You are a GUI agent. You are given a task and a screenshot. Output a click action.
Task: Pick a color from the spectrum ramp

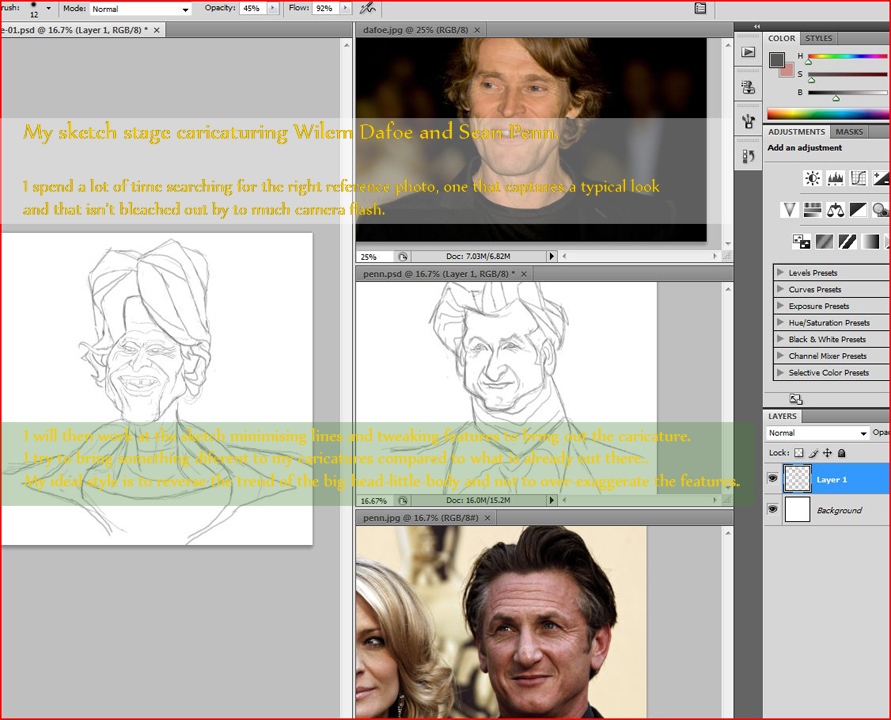(827, 114)
